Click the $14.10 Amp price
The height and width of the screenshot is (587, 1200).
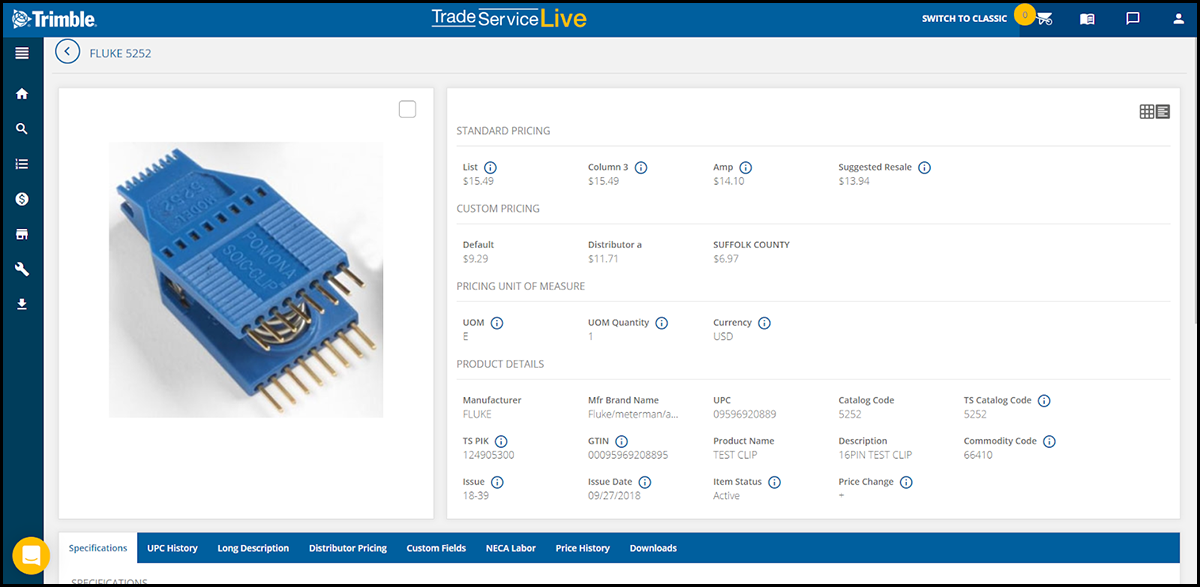[728, 181]
